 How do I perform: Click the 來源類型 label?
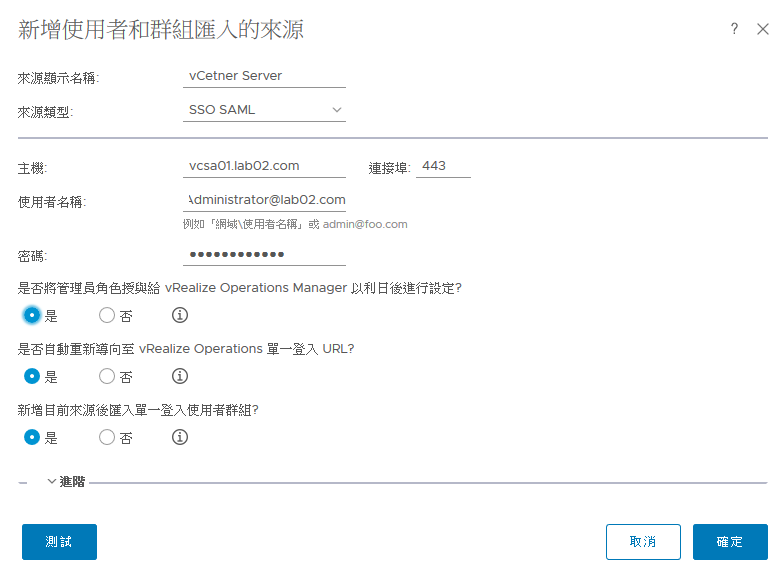pos(45,112)
